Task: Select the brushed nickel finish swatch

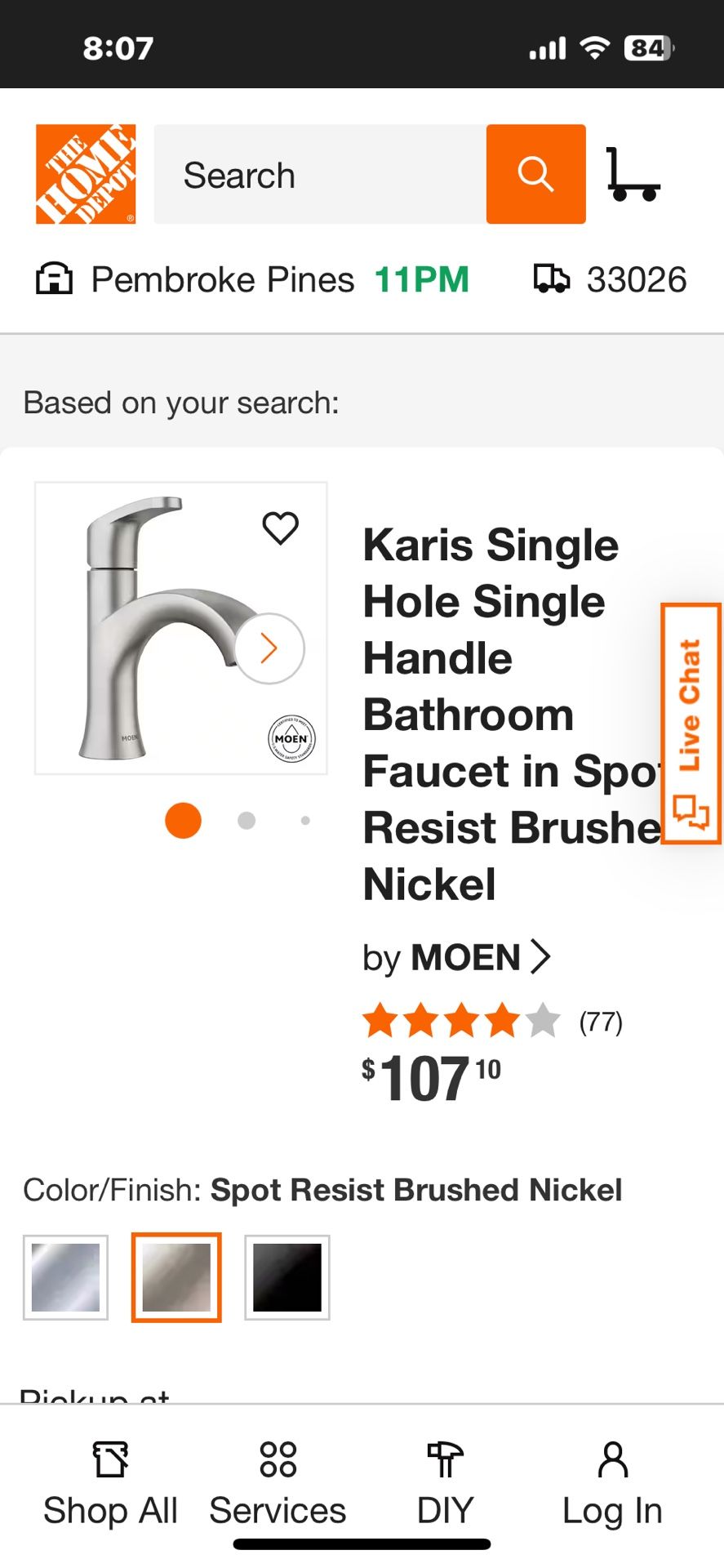Action: coord(176,1277)
